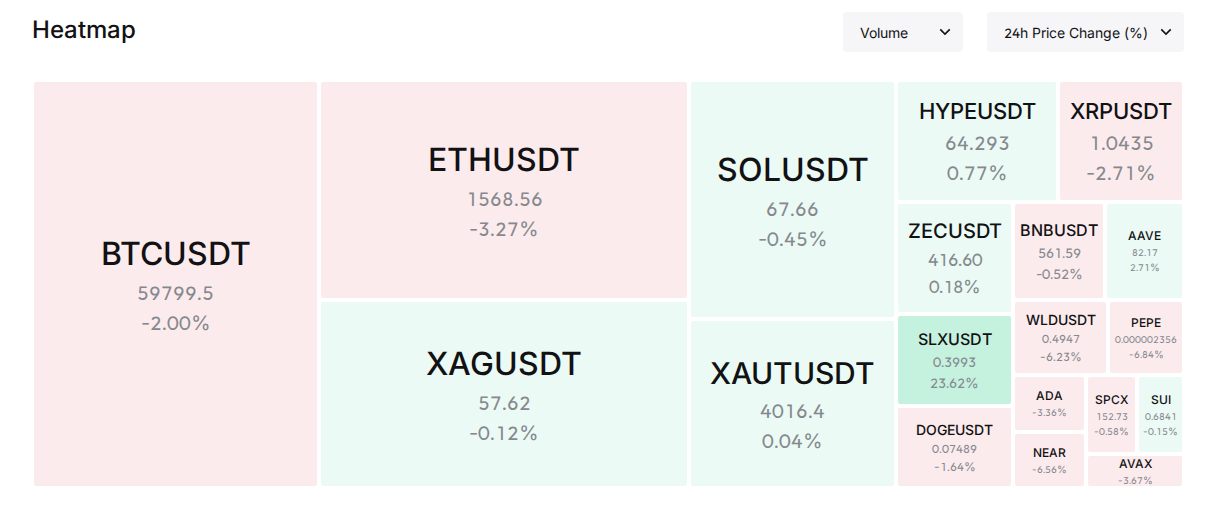Select the BTCUSDT heatmap tile

(x=175, y=284)
